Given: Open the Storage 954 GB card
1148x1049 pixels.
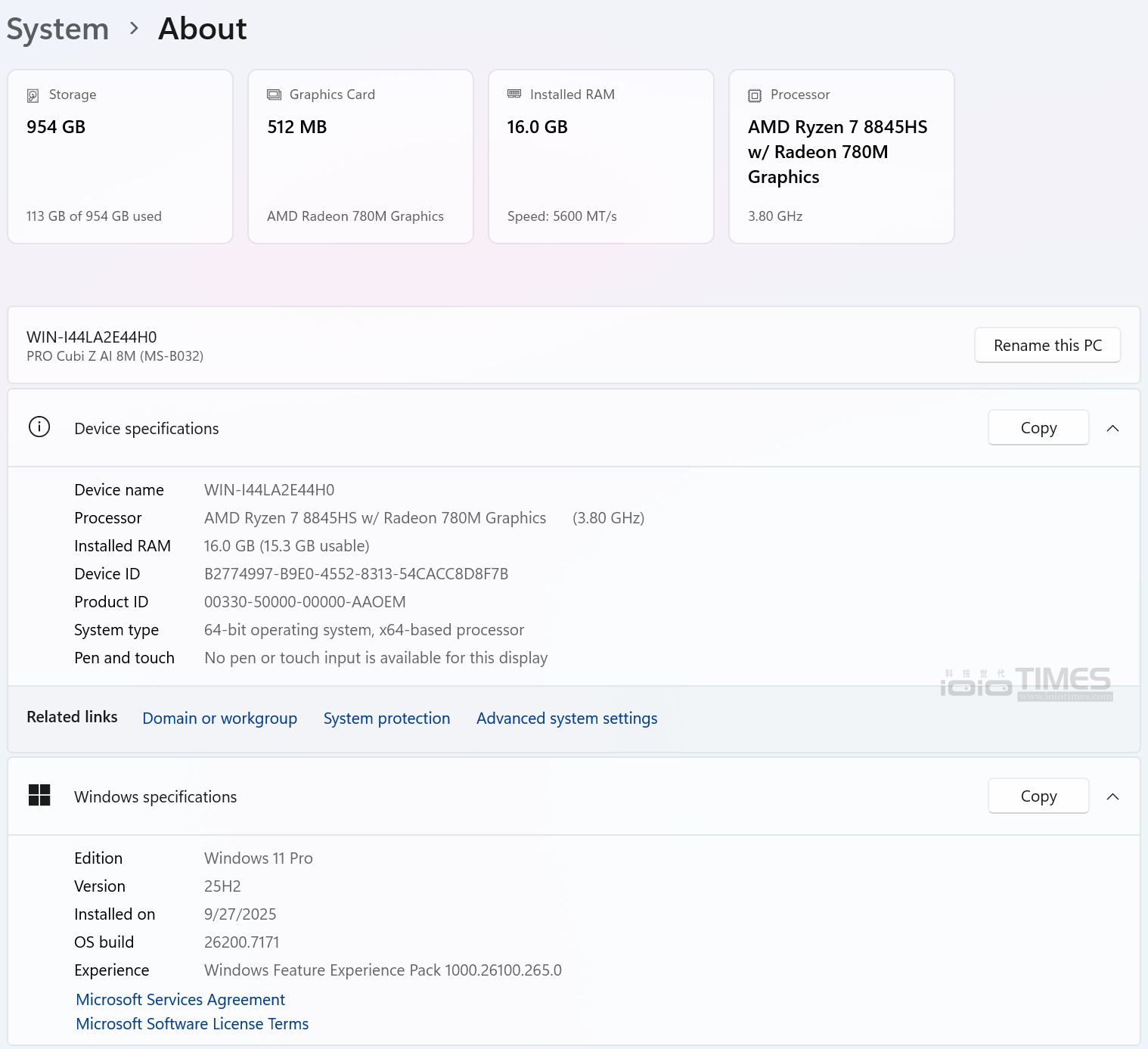Looking at the screenshot, I should coord(120,157).
